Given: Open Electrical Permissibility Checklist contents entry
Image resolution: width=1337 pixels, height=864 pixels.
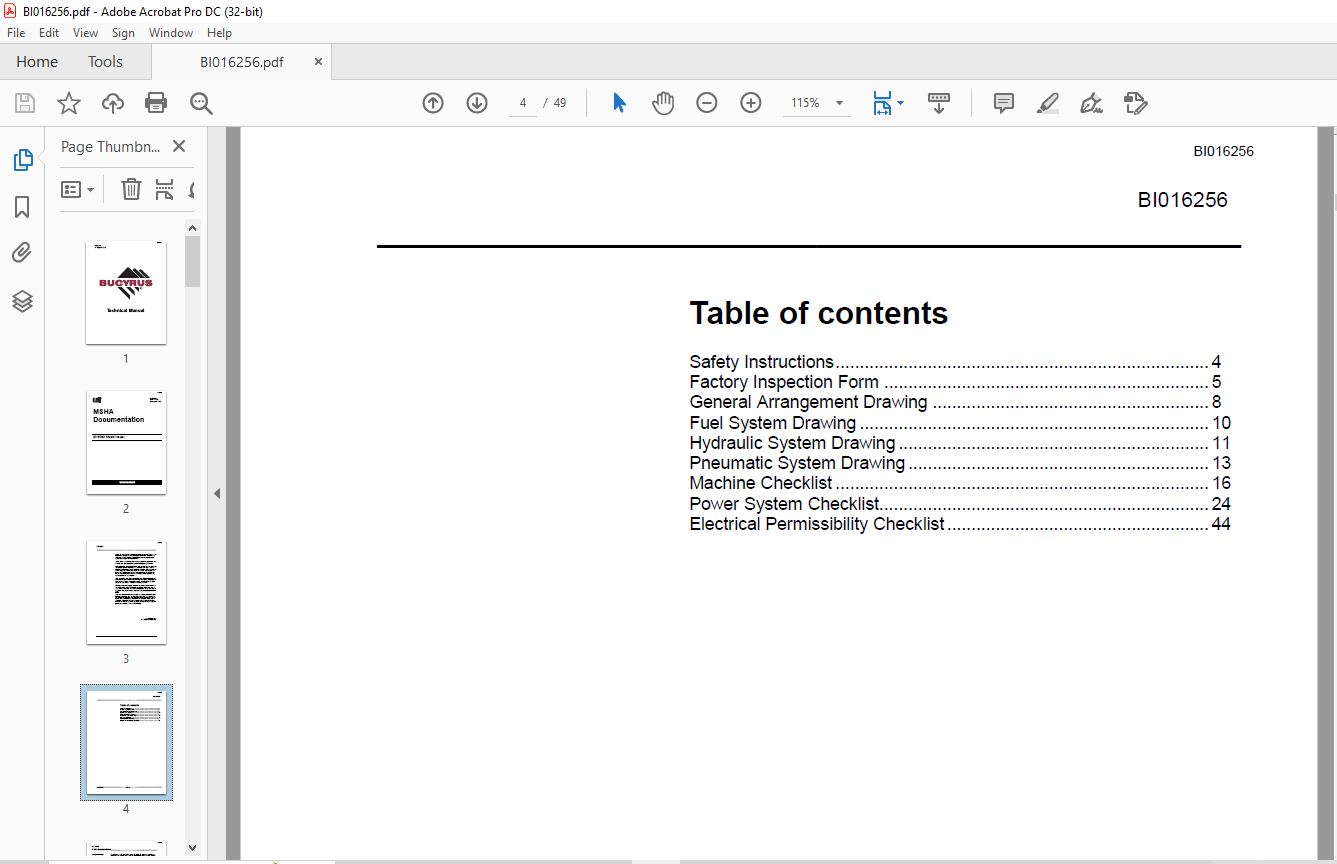Looking at the screenshot, I should click(960, 524).
